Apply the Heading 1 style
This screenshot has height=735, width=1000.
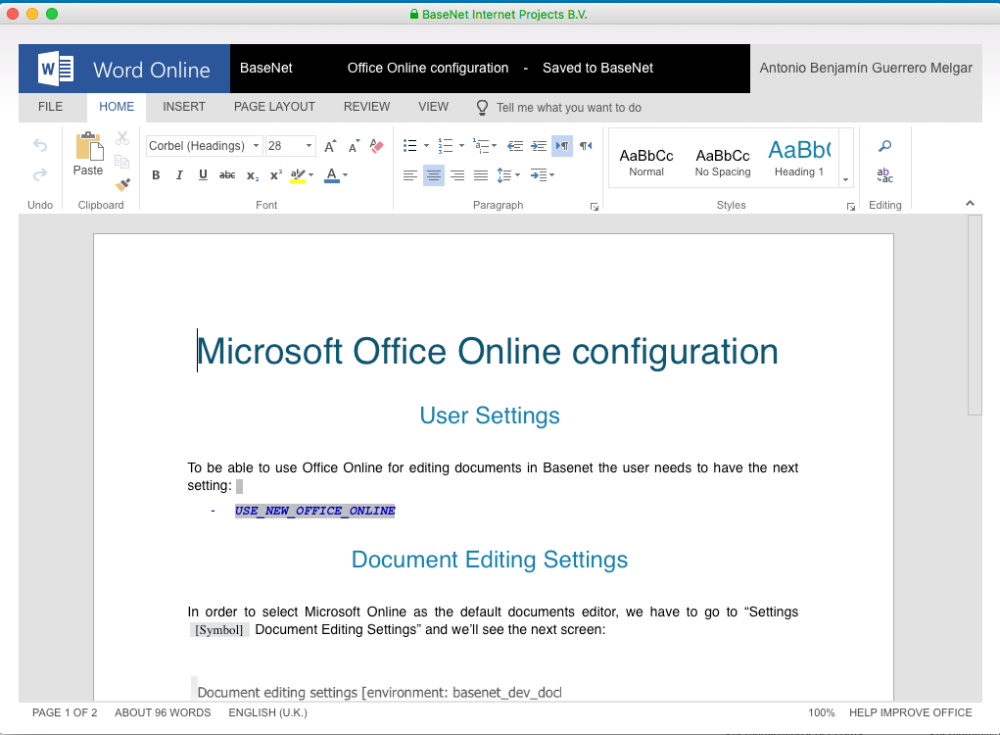799,158
